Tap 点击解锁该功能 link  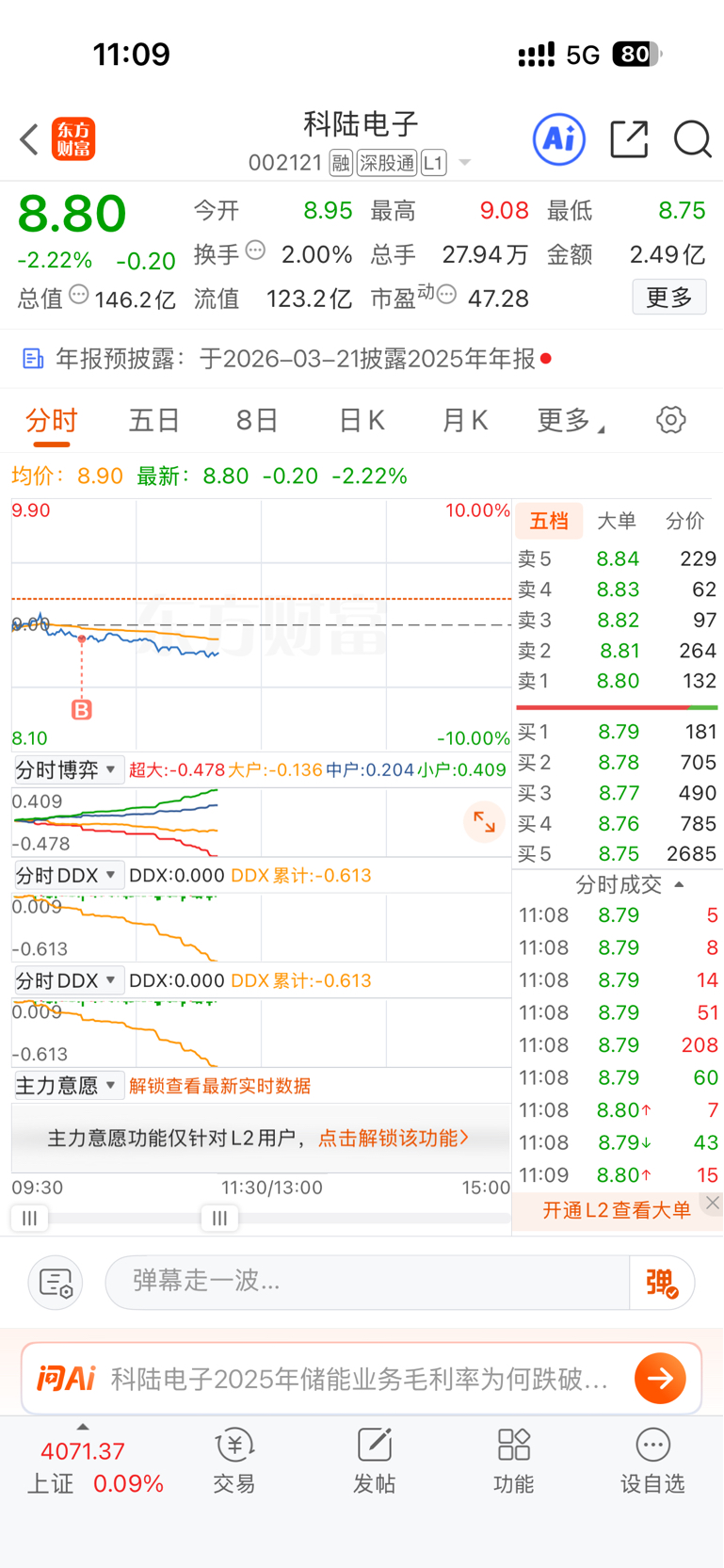pos(393,1138)
